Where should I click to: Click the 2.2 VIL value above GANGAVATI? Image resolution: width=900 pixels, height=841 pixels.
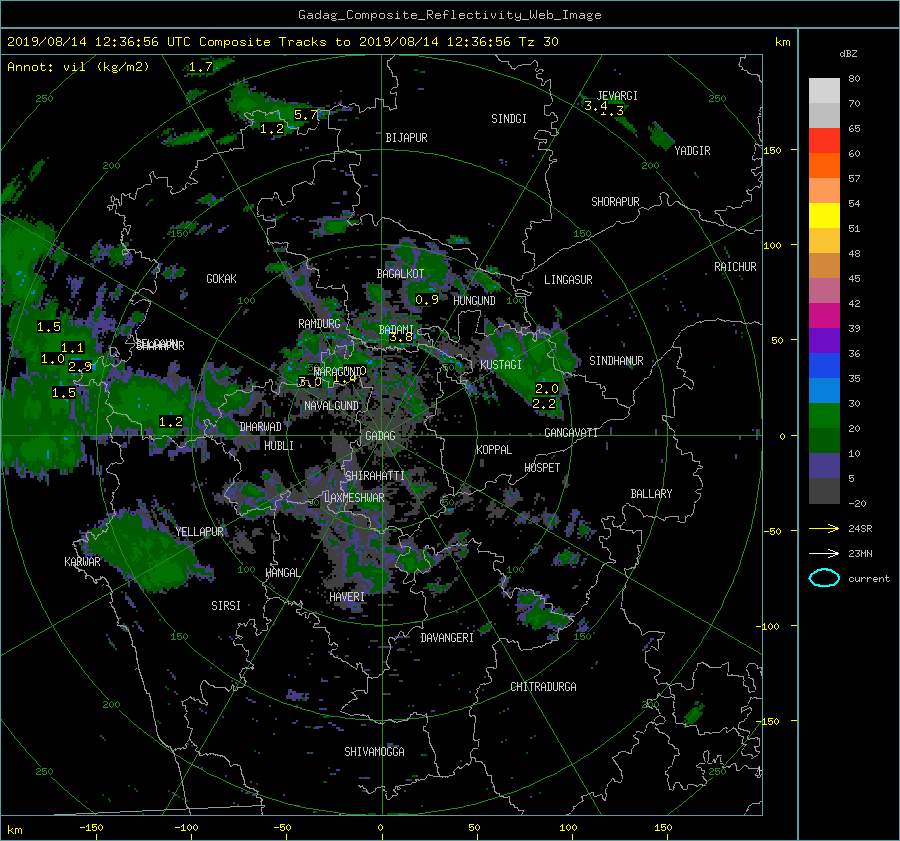(544, 404)
